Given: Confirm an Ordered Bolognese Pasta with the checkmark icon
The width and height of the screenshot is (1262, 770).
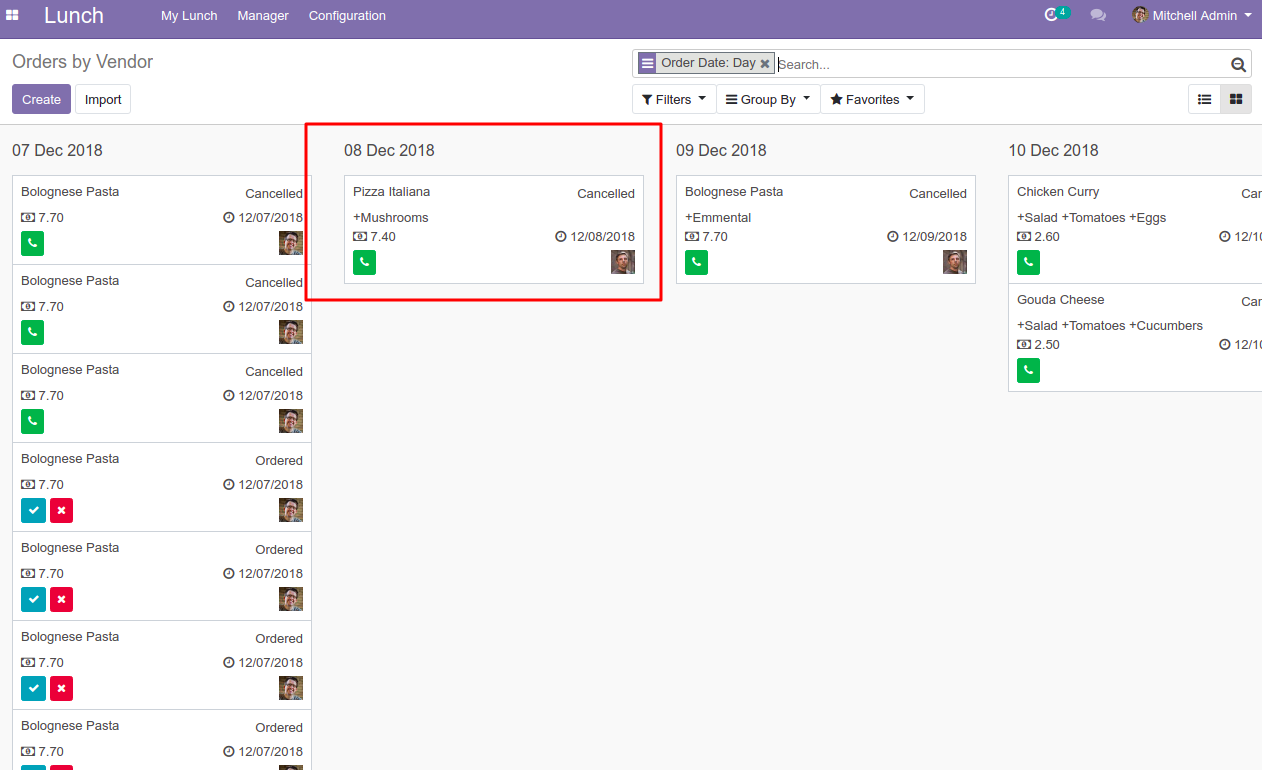Looking at the screenshot, I should [x=33, y=510].
